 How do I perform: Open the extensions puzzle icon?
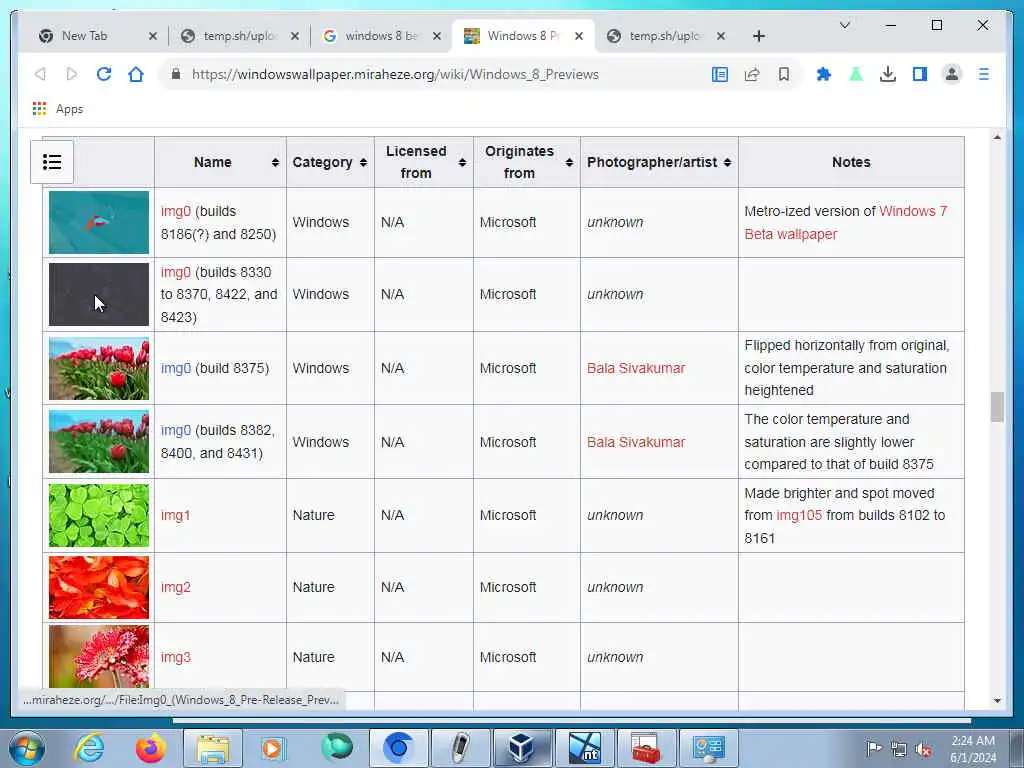(824, 74)
